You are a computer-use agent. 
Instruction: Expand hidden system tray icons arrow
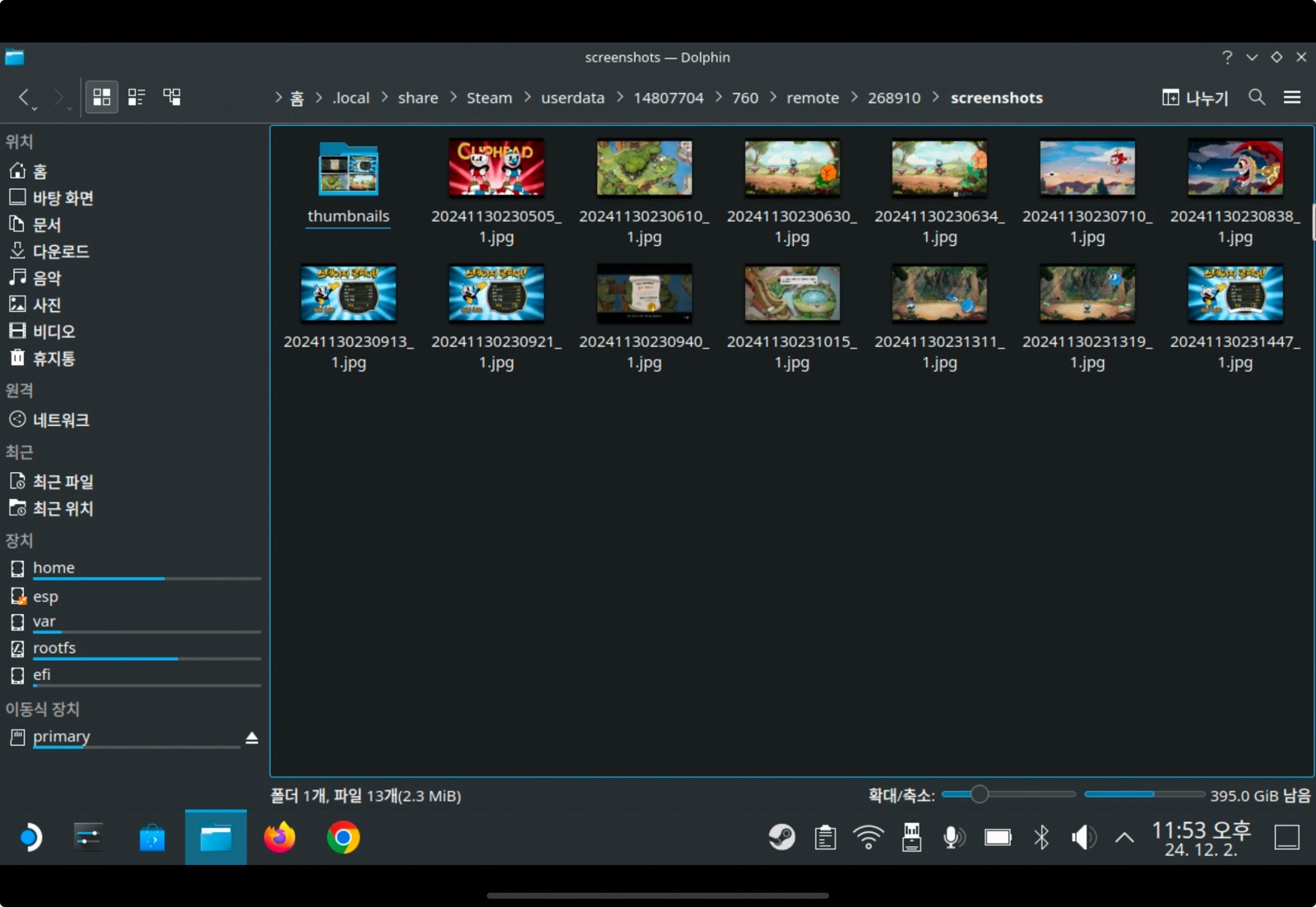tap(1124, 837)
